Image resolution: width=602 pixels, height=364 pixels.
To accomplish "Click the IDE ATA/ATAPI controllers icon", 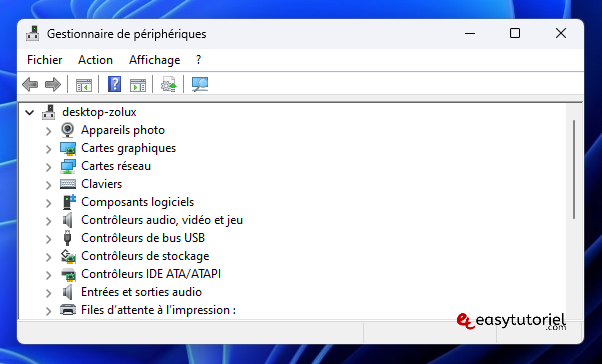I will point(68,274).
